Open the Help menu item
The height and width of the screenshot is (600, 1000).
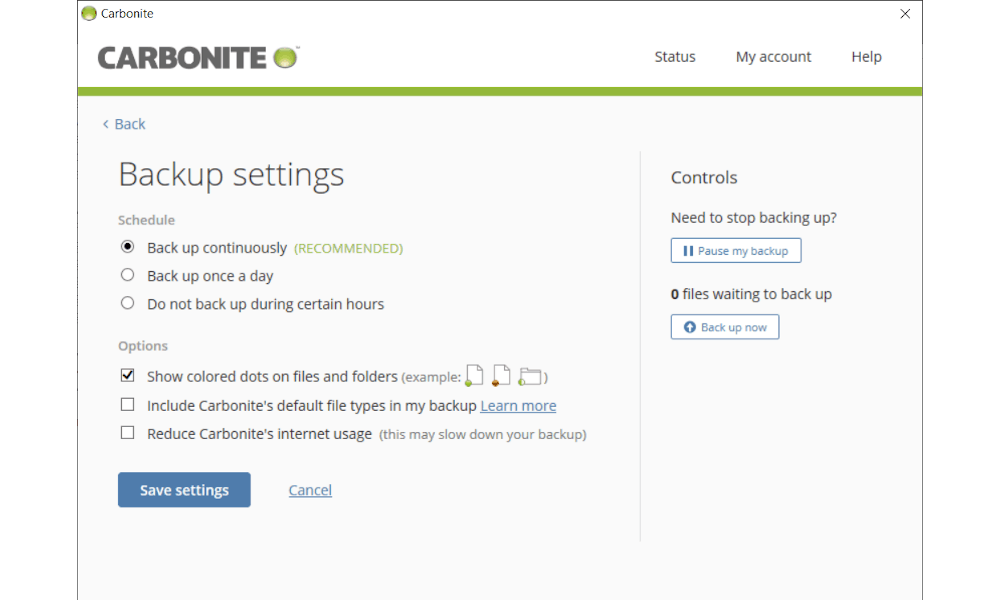pos(866,57)
